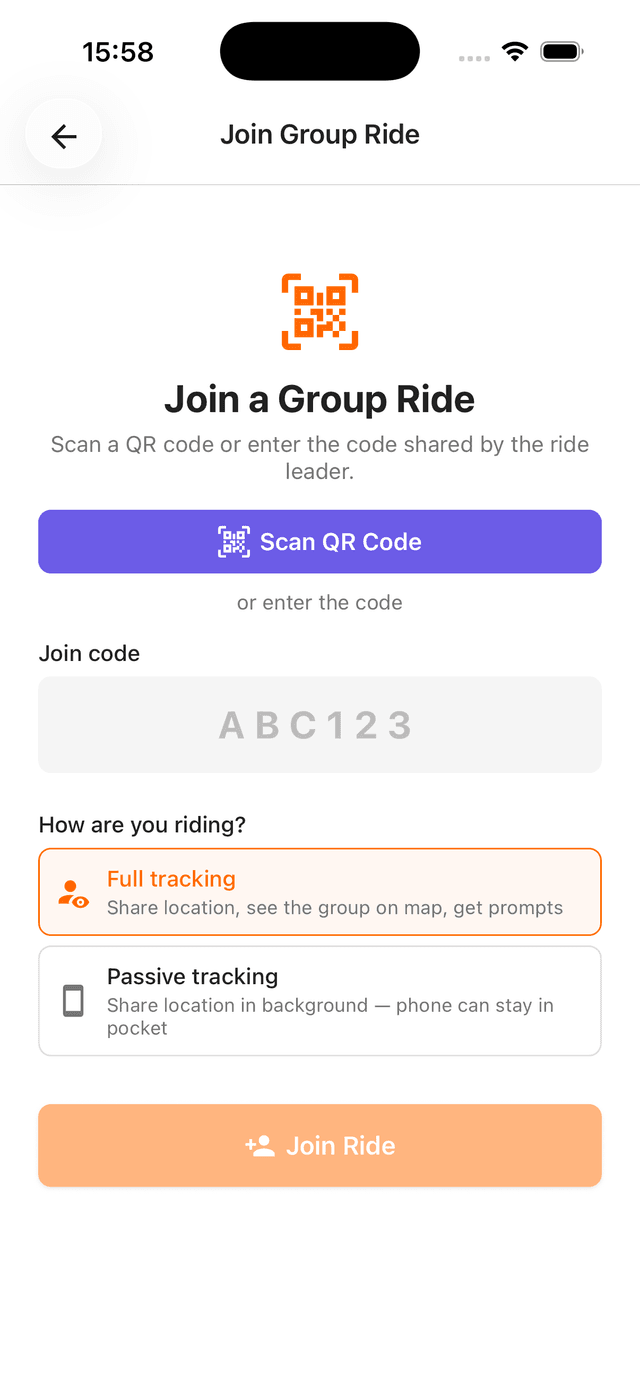640x1391 pixels.
Task: Click the battery indicator icon
Action: pos(561,50)
